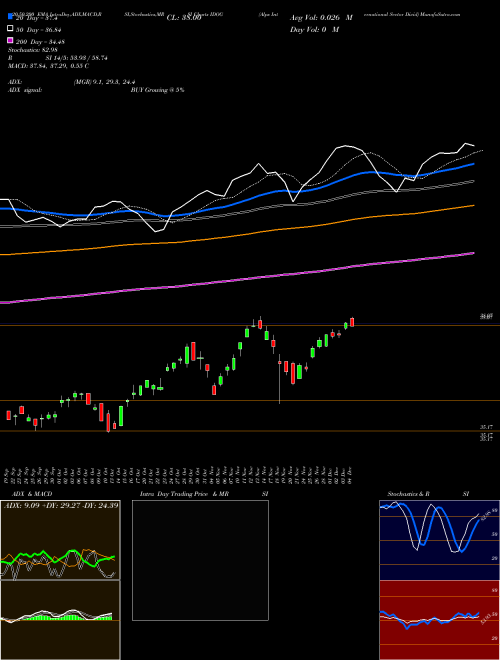Click the ADX 9.09 +DY 29.27 header

(61, 505)
